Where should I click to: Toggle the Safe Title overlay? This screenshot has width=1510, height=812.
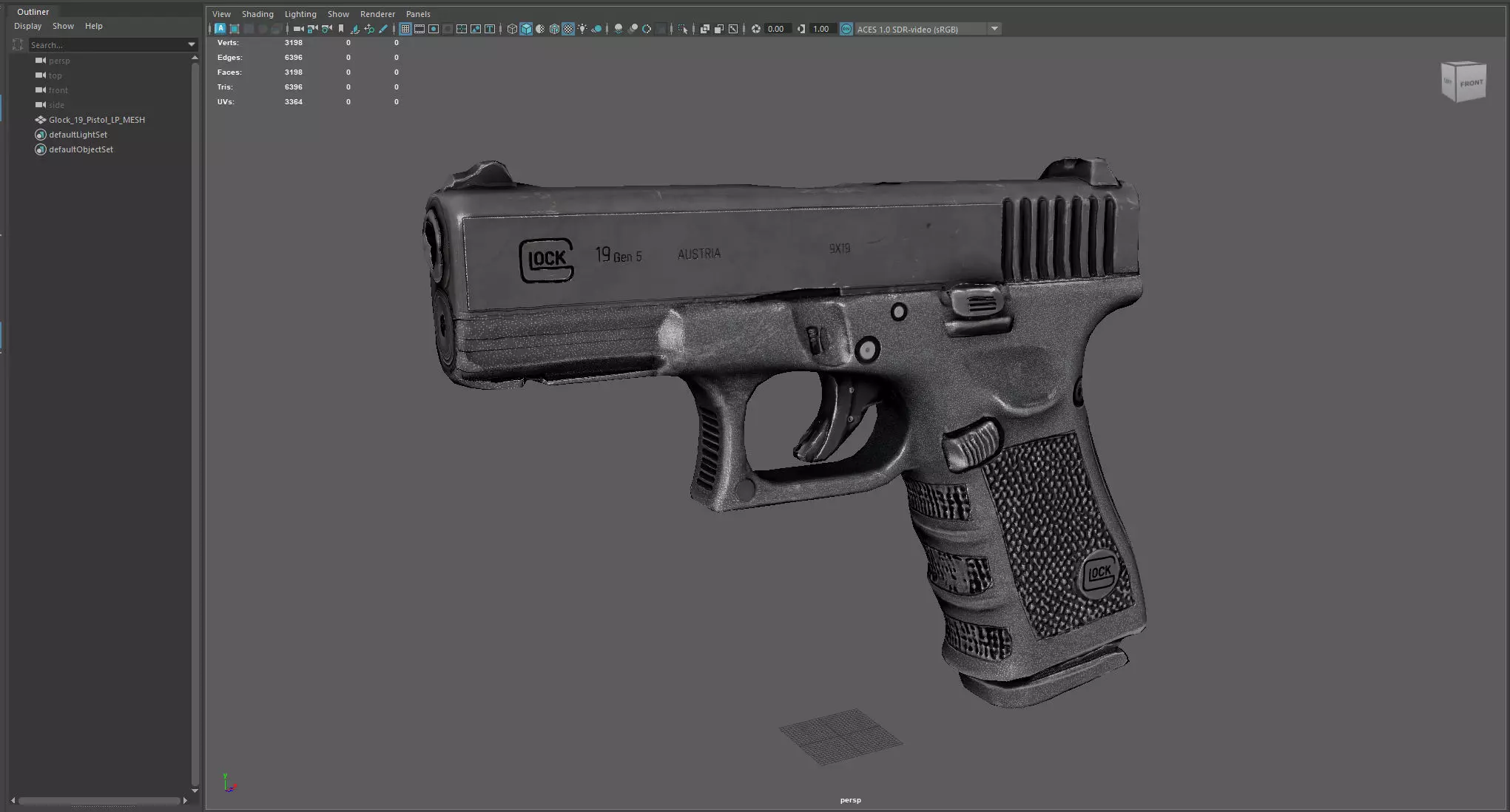click(x=489, y=29)
